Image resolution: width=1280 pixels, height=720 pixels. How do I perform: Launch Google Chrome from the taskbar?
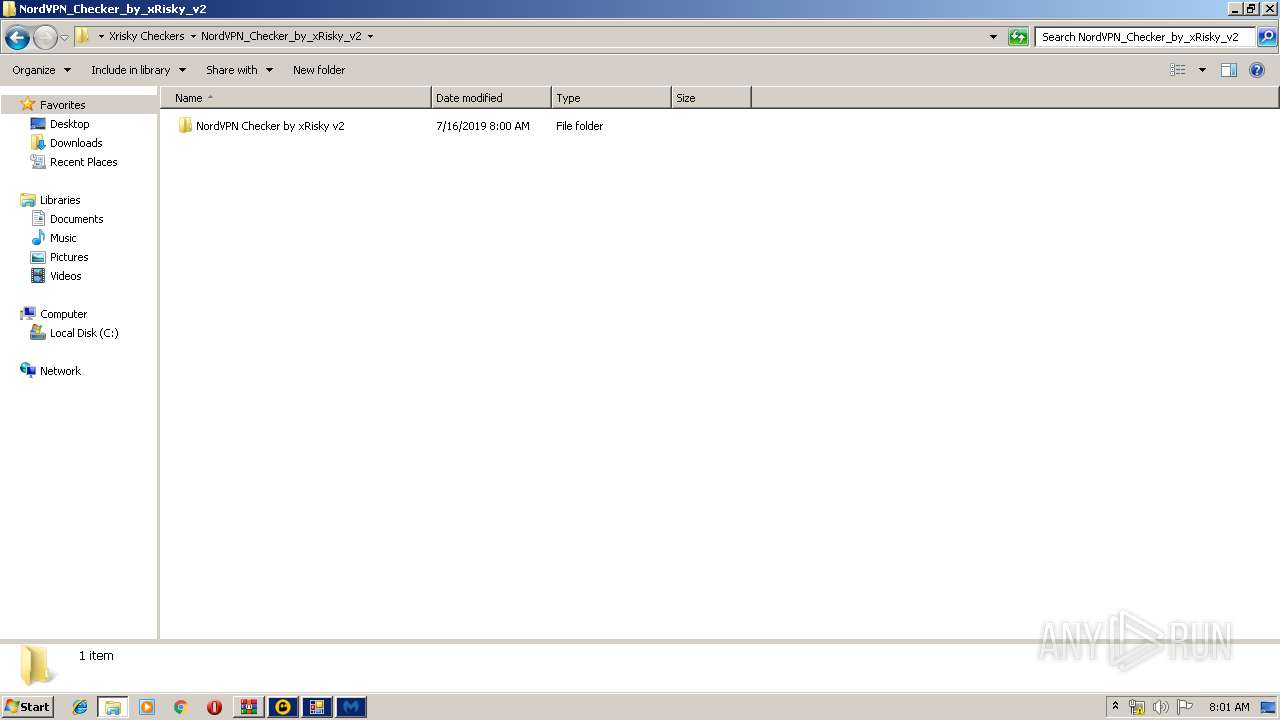click(x=180, y=707)
